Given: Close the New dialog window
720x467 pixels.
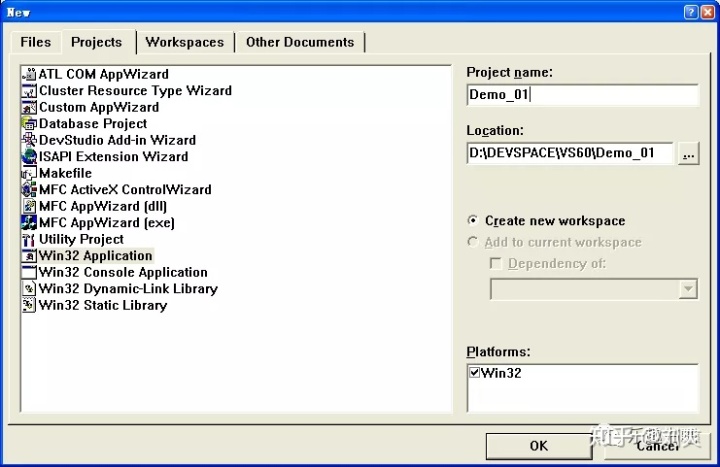Looking at the screenshot, I should pyautogui.click(x=708, y=12).
